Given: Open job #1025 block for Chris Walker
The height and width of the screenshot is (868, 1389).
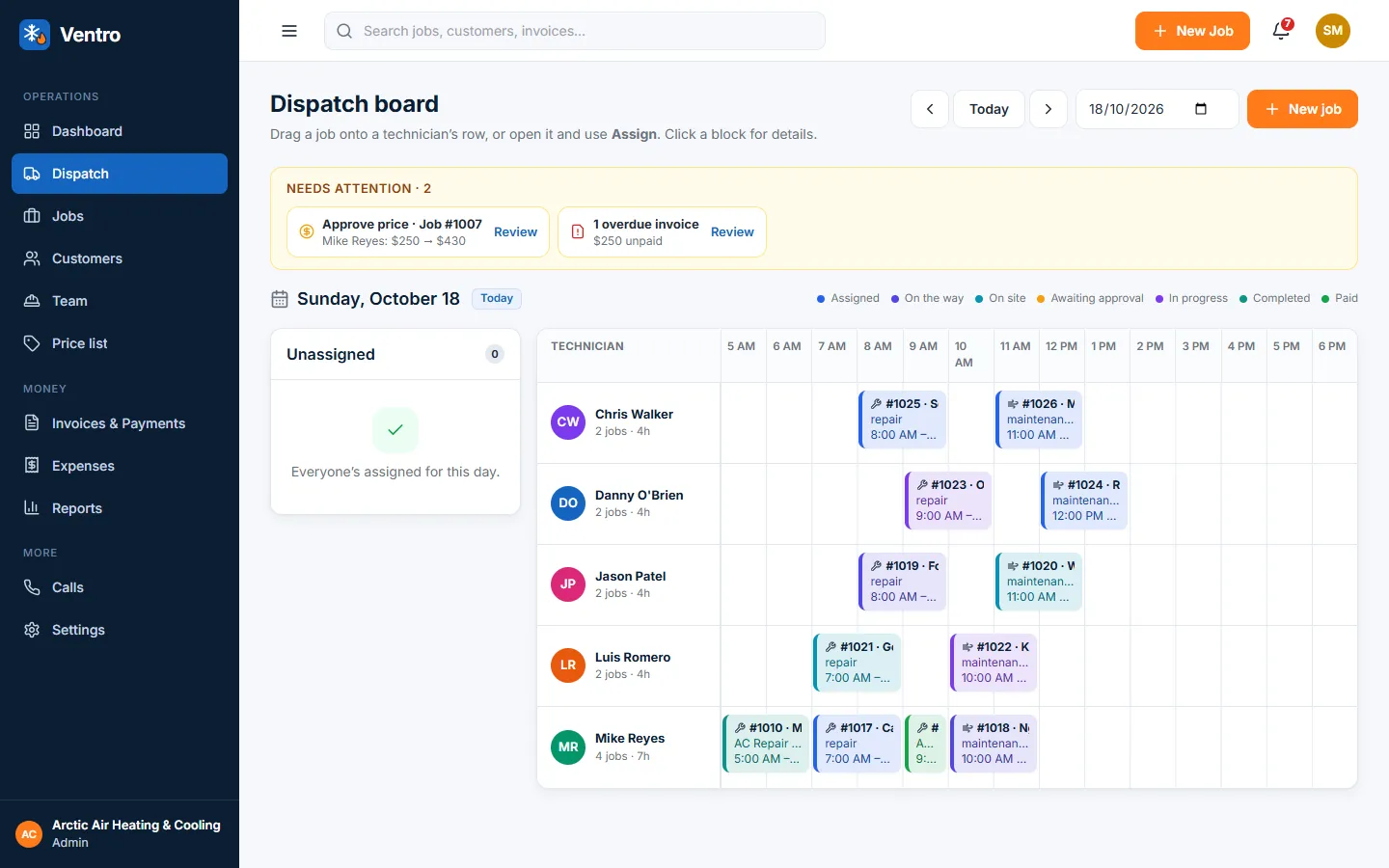Looking at the screenshot, I should click(903, 420).
